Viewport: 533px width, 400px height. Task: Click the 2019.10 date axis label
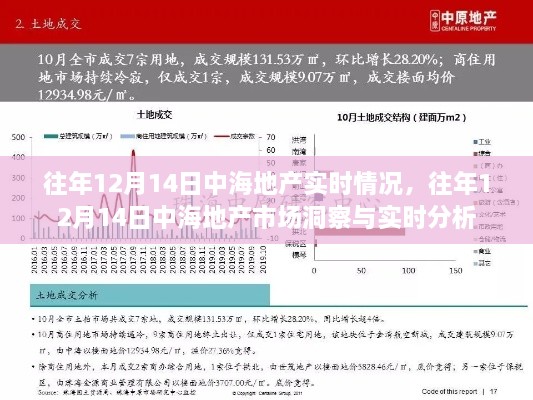[263, 259]
